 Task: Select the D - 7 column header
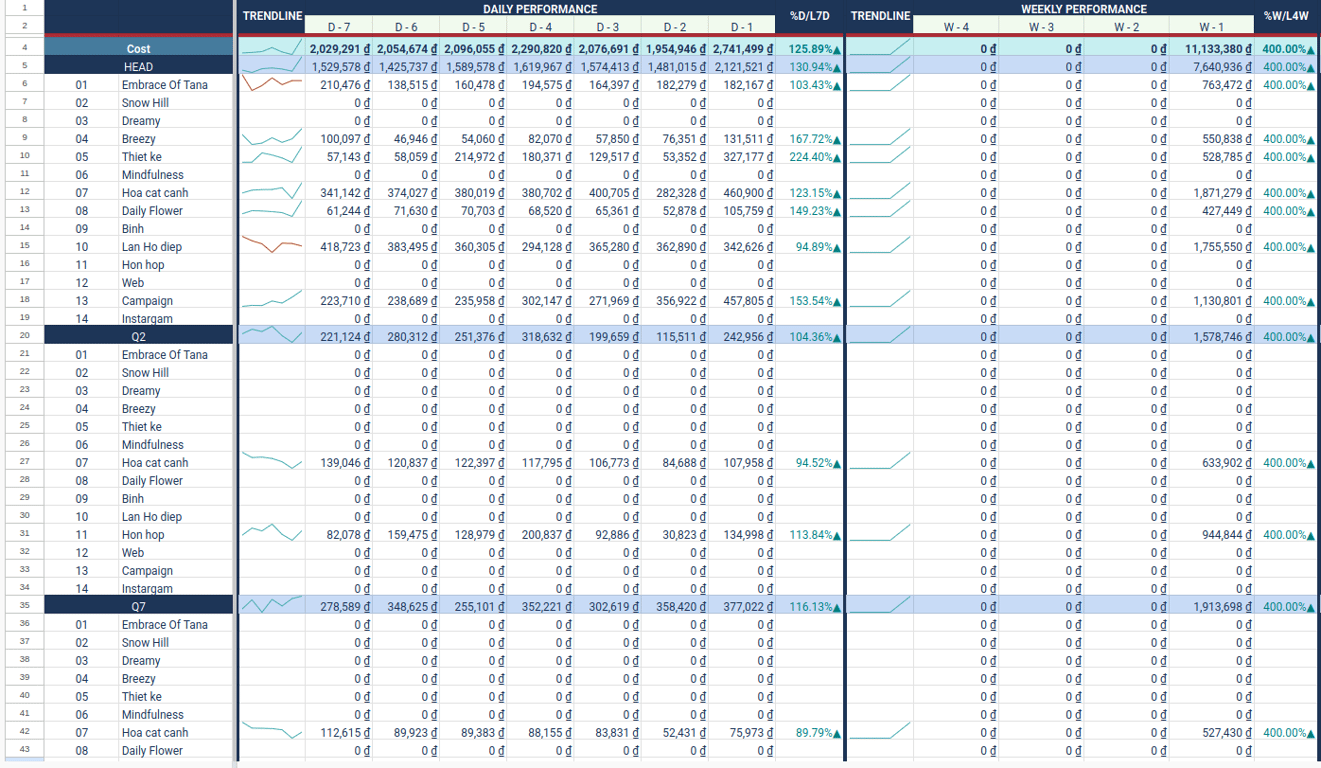338,26
